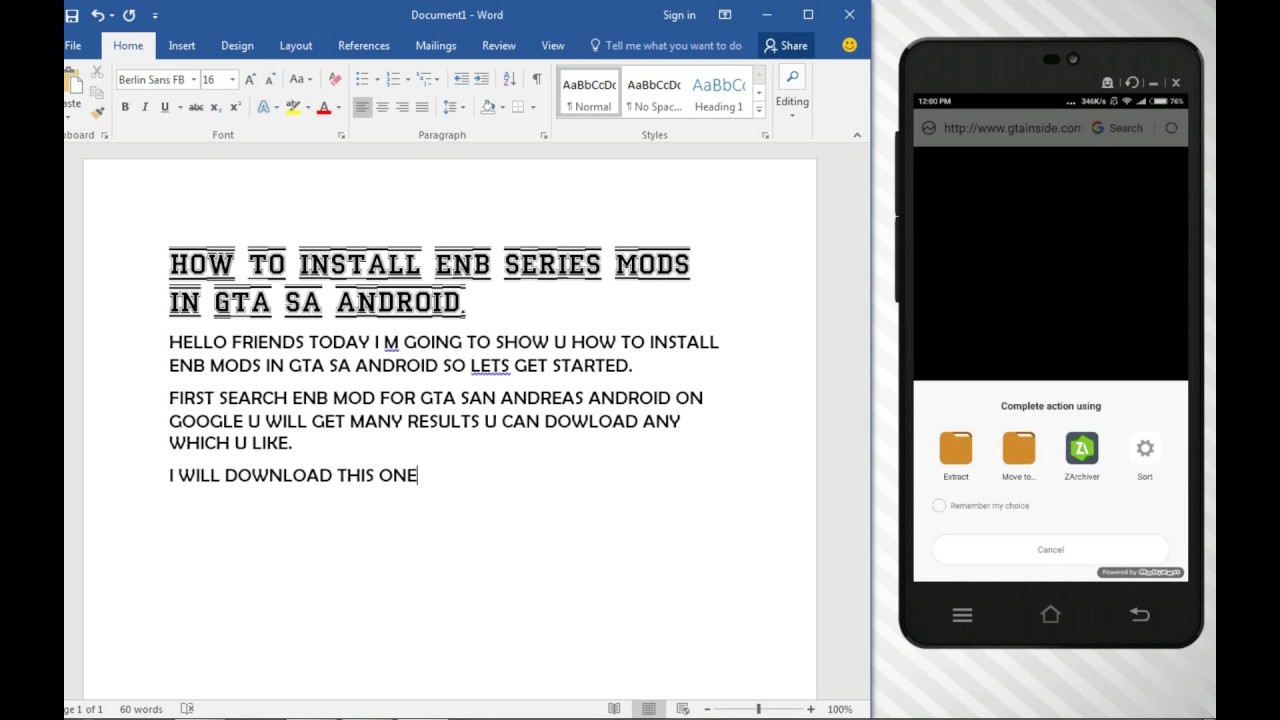
Task: Open the File tab
Action: pos(73,45)
